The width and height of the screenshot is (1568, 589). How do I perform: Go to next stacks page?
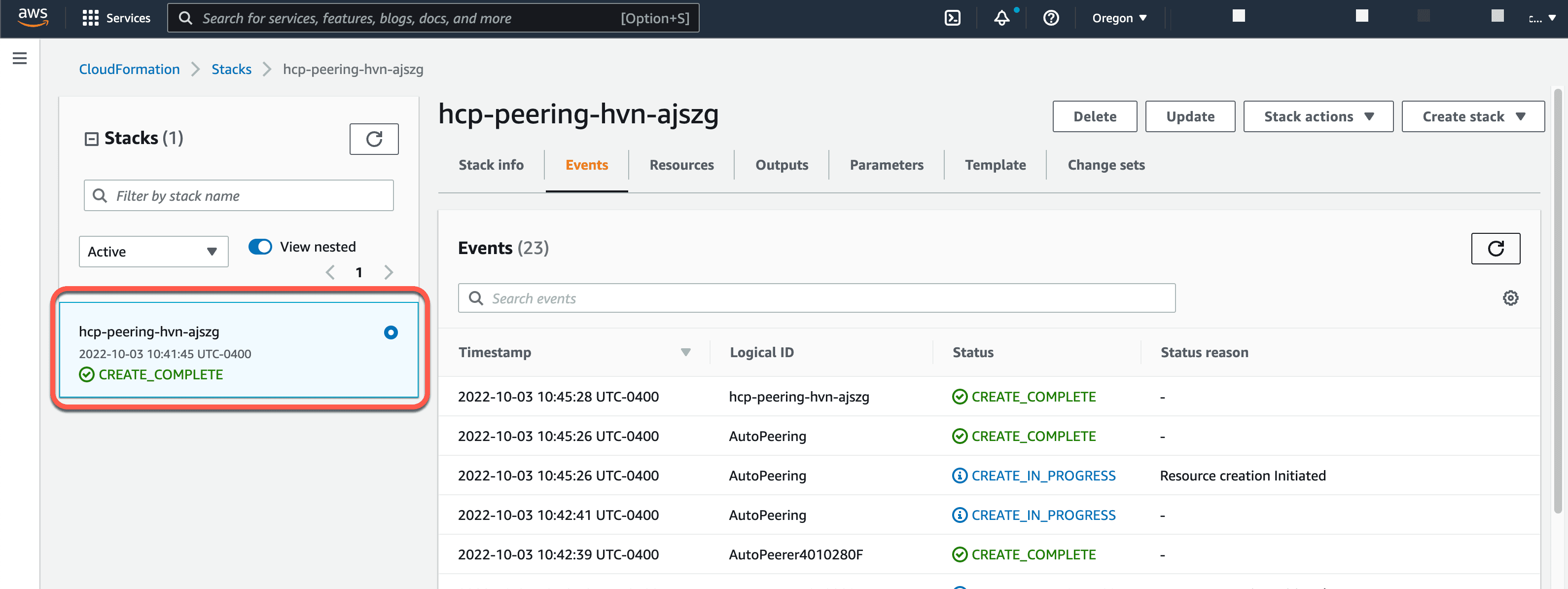389,272
